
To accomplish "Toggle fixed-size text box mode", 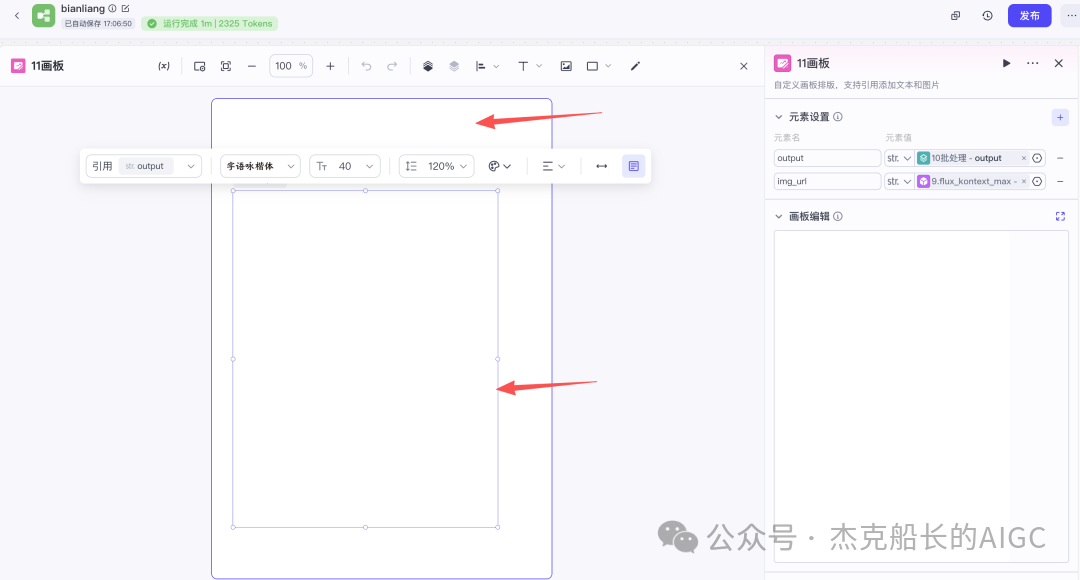I will pyautogui.click(x=634, y=166).
